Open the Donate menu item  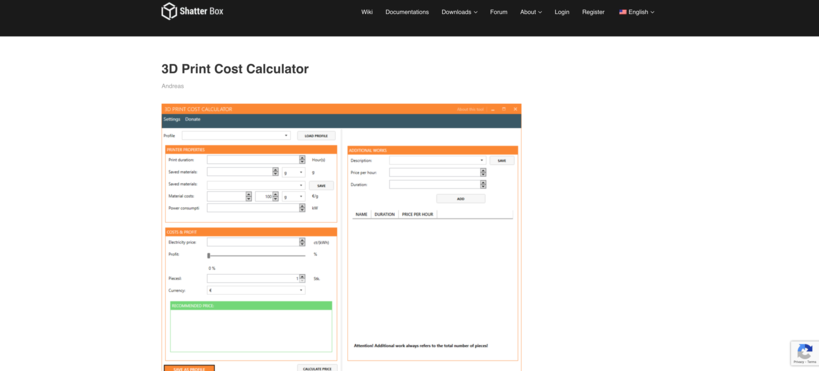(192, 119)
